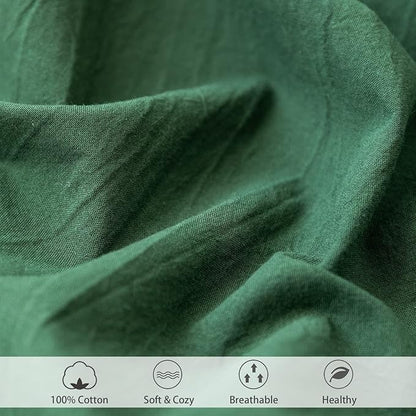Image resolution: width=416 pixels, height=416 pixels.
Task: Click dark leaves at cotton boll base
Action: (80, 384)
